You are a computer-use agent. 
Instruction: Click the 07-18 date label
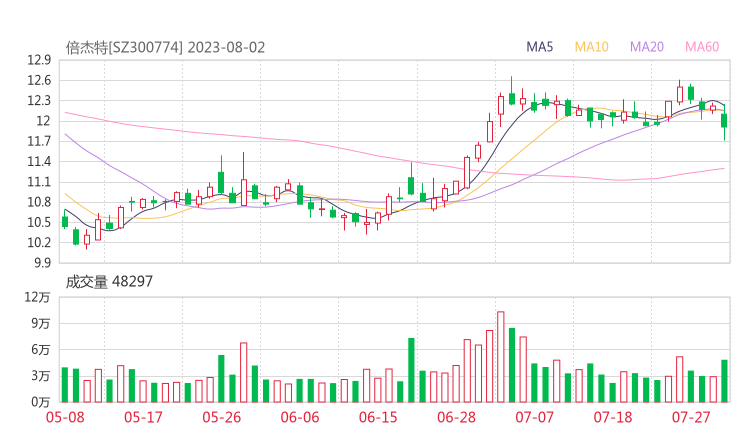(613, 417)
